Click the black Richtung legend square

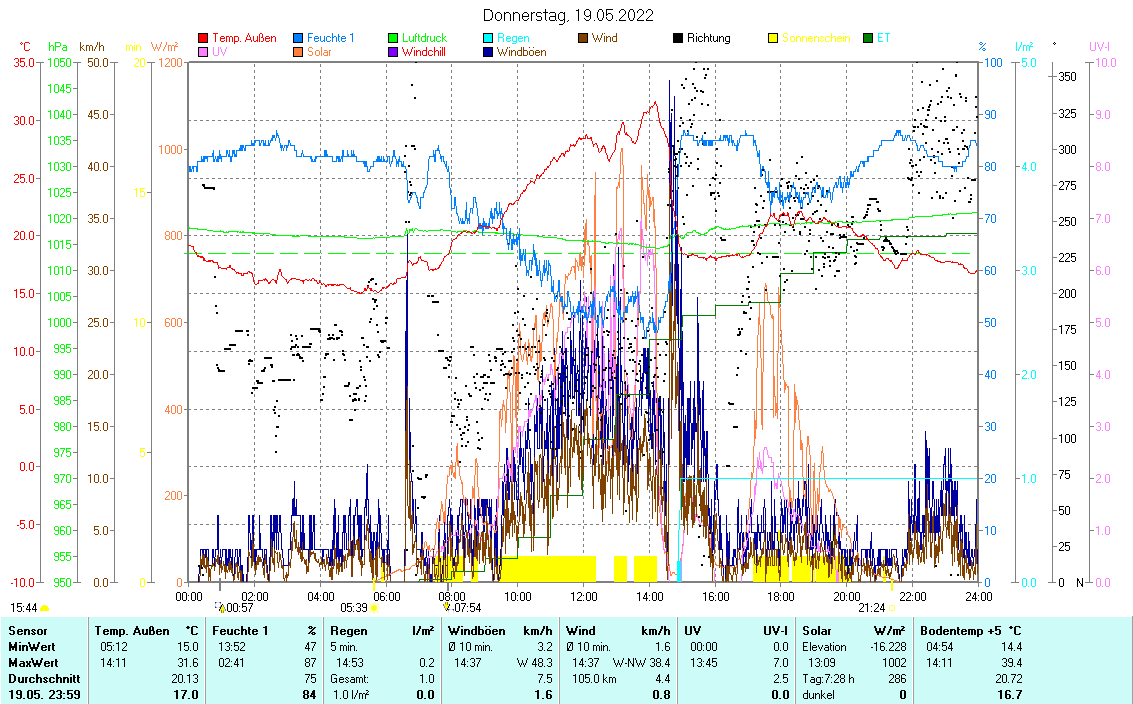click(677, 39)
